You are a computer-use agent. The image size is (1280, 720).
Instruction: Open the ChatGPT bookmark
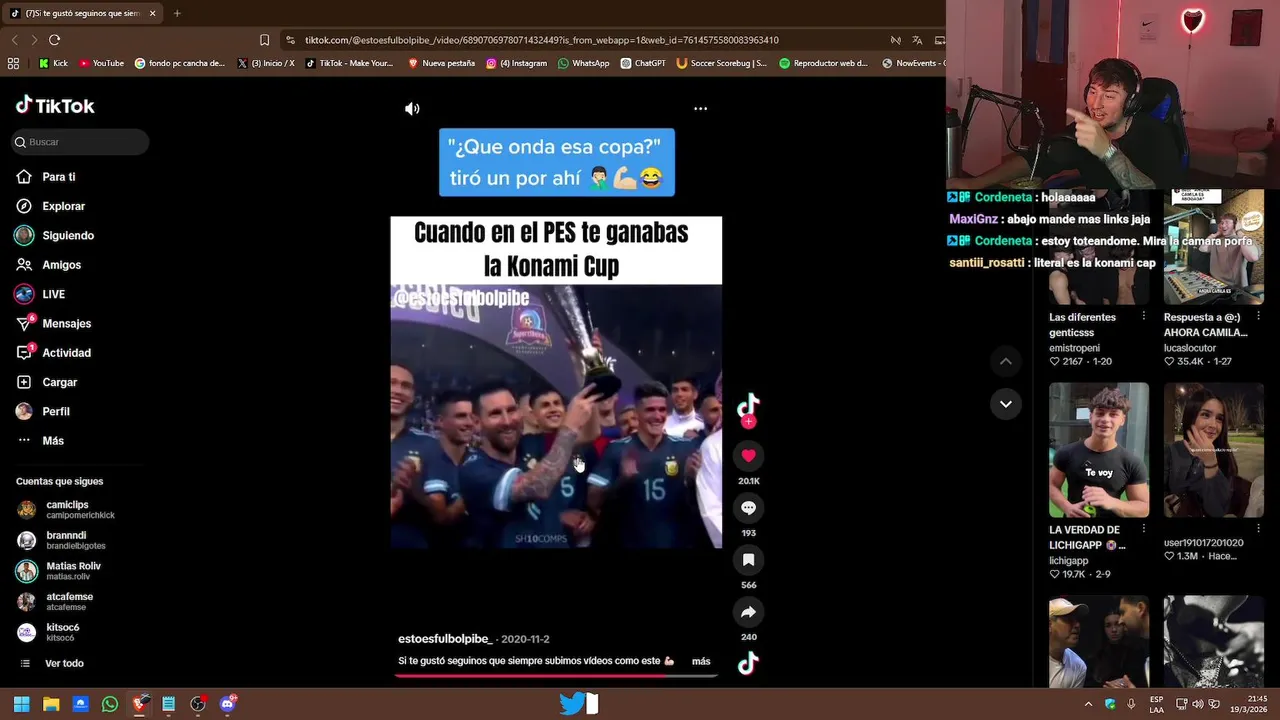point(642,63)
